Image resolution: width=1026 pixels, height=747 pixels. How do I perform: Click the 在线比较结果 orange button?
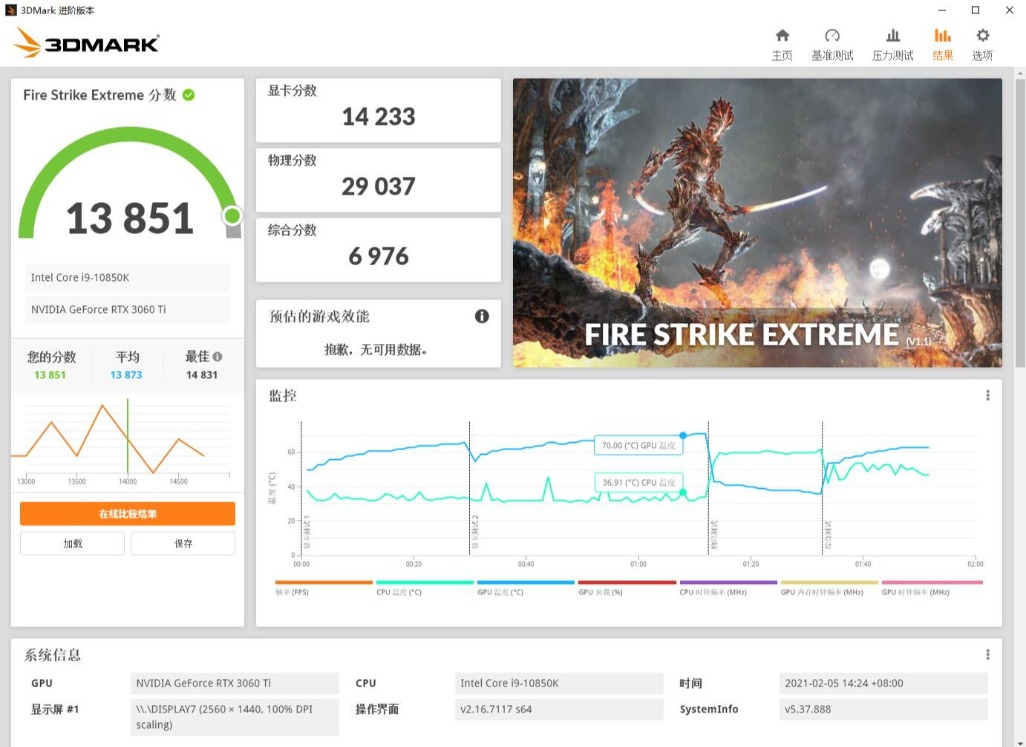pos(127,514)
